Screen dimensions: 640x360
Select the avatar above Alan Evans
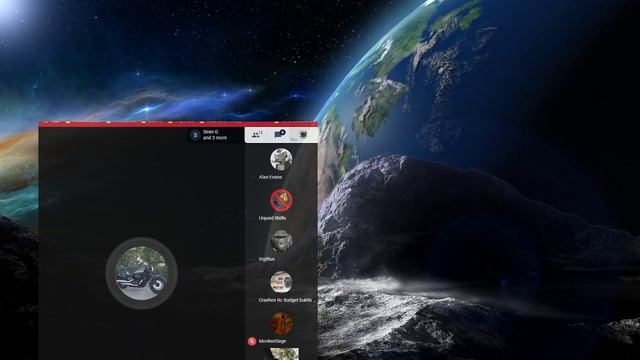(281, 159)
